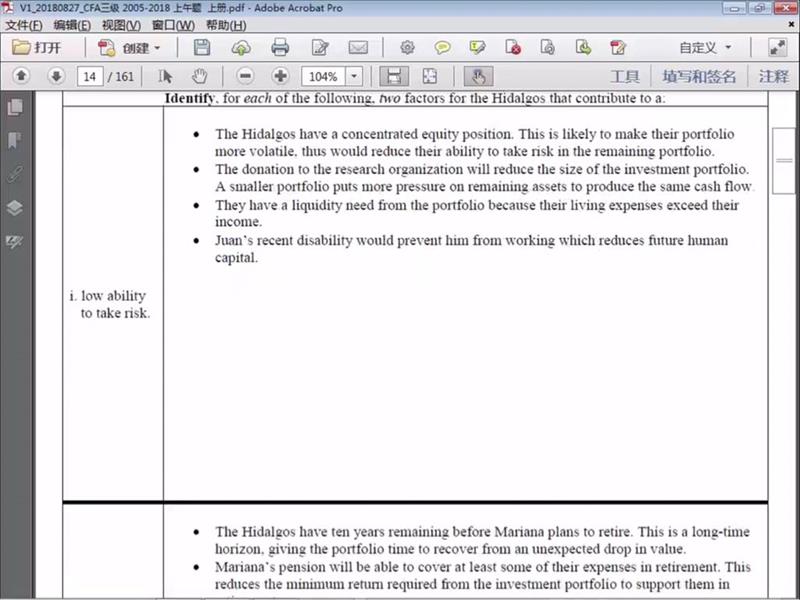The image size is (800, 600).
Task: Add a sticky note comment icon
Action: coord(442,48)
